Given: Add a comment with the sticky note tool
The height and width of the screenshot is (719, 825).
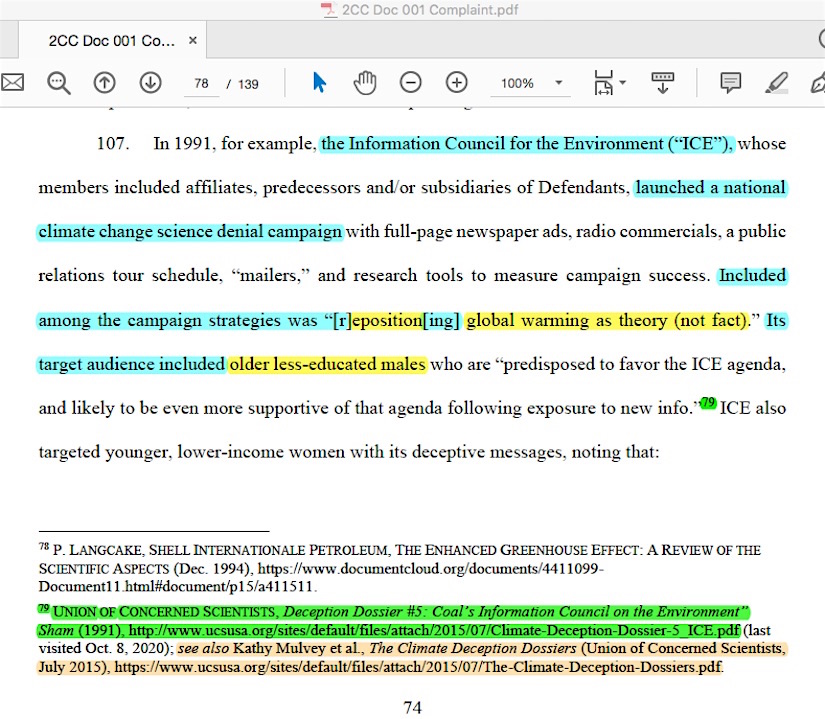Looking at the screenshot, I should 731,83.
